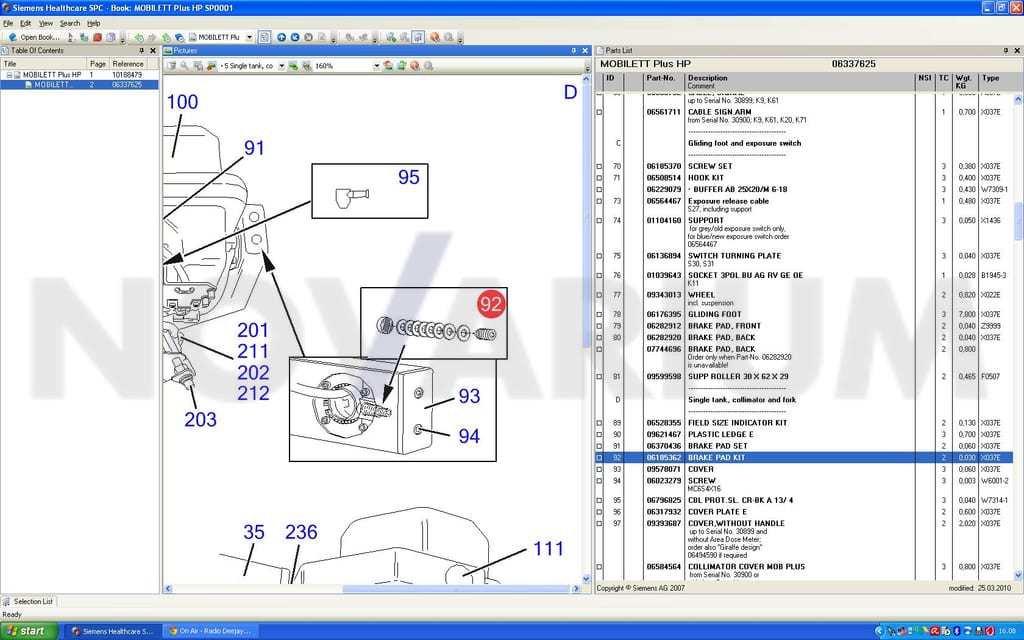Screen dimensions: 1024x640
Task: Click hotspot number 95 in the drawing
Action: click(409, 177)
